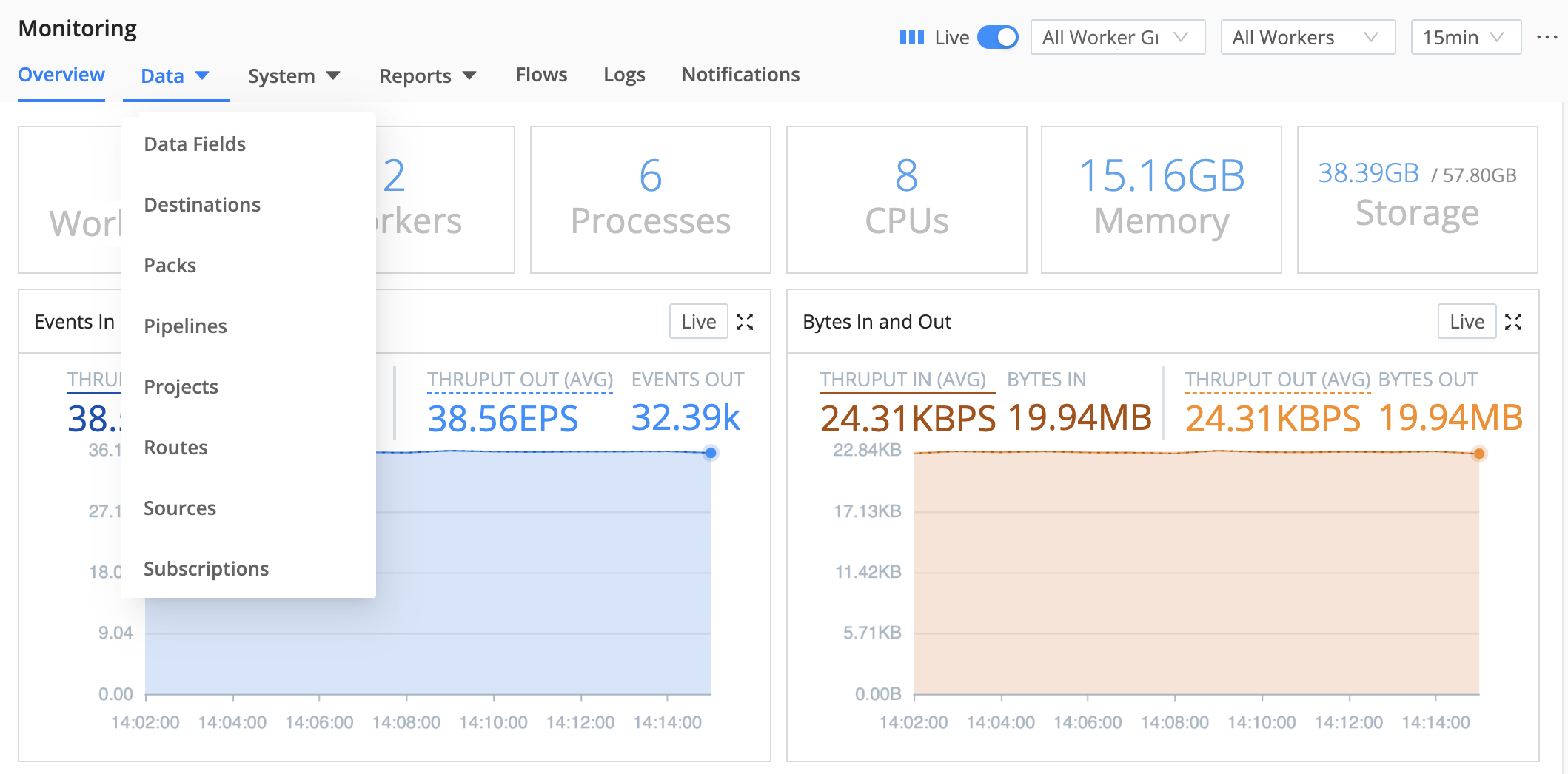
Task: Open the All Worker Groups dropdown
Action: pyautogui.click(x=1118, y=36)
